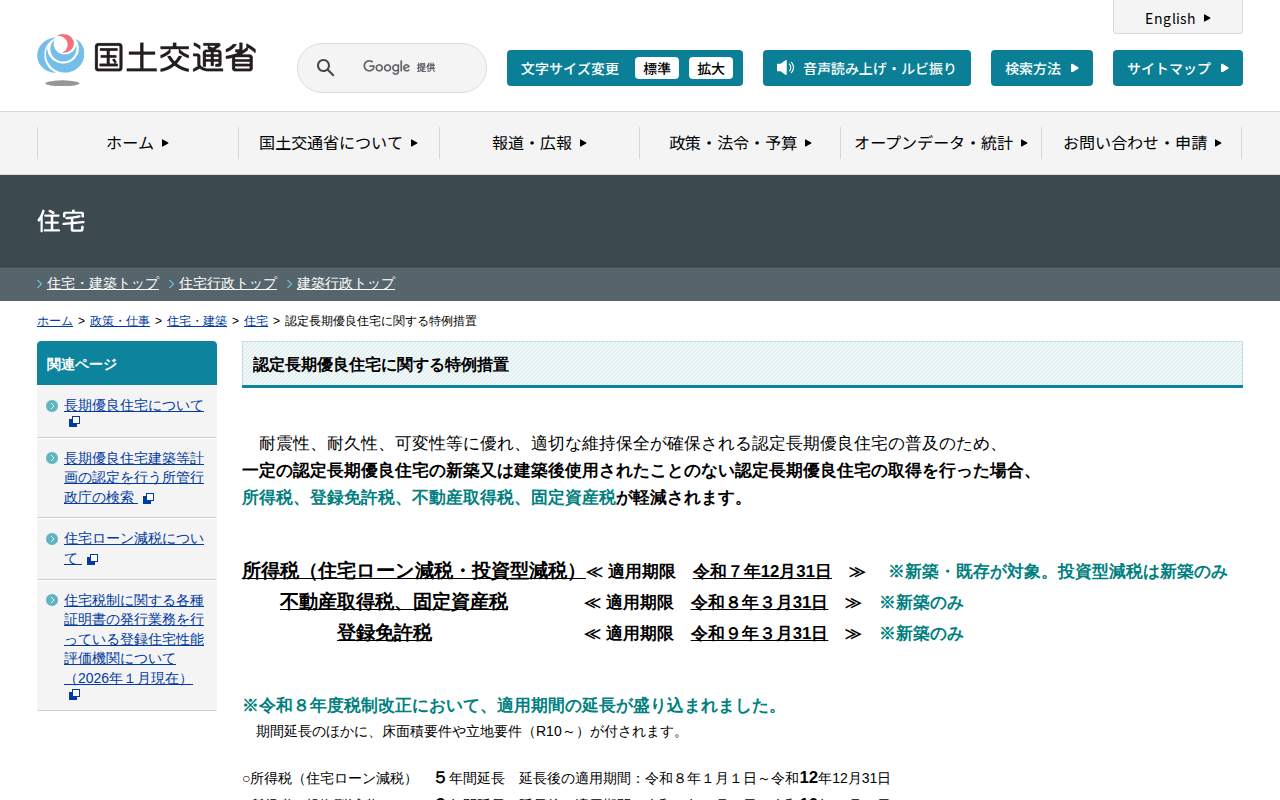Click 登録免許税 underlined text
1280x800 pixels.
tap(384, 633)
